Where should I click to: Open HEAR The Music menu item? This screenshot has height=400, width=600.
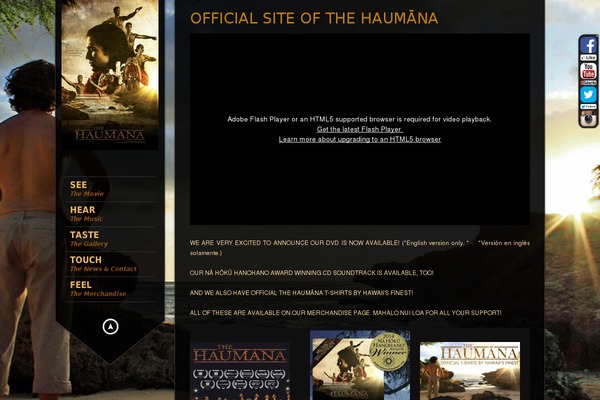coord(110,214)
